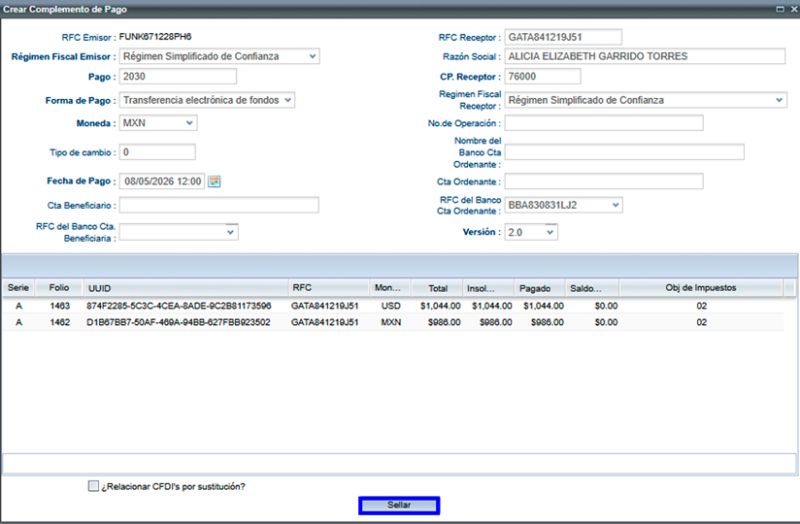The image size is (800, 524).
Task: Click RFC cell in folio 1463 row
Action: point(324,306)
